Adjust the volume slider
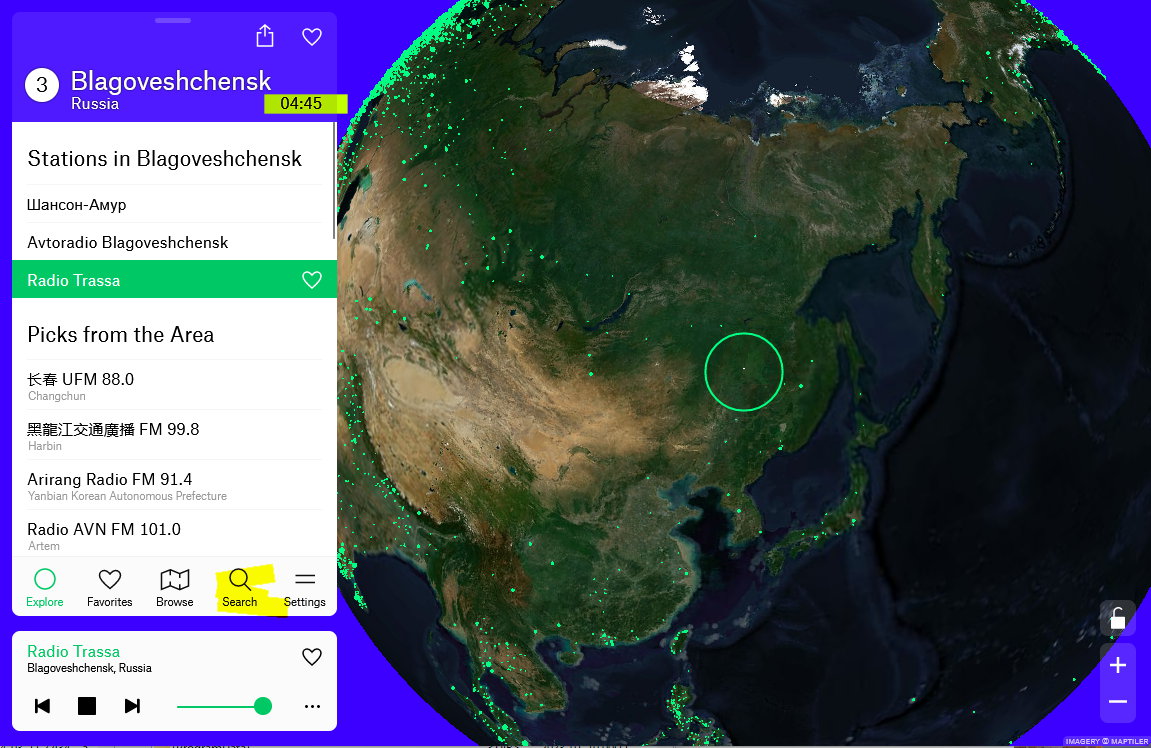 point(224,706)
